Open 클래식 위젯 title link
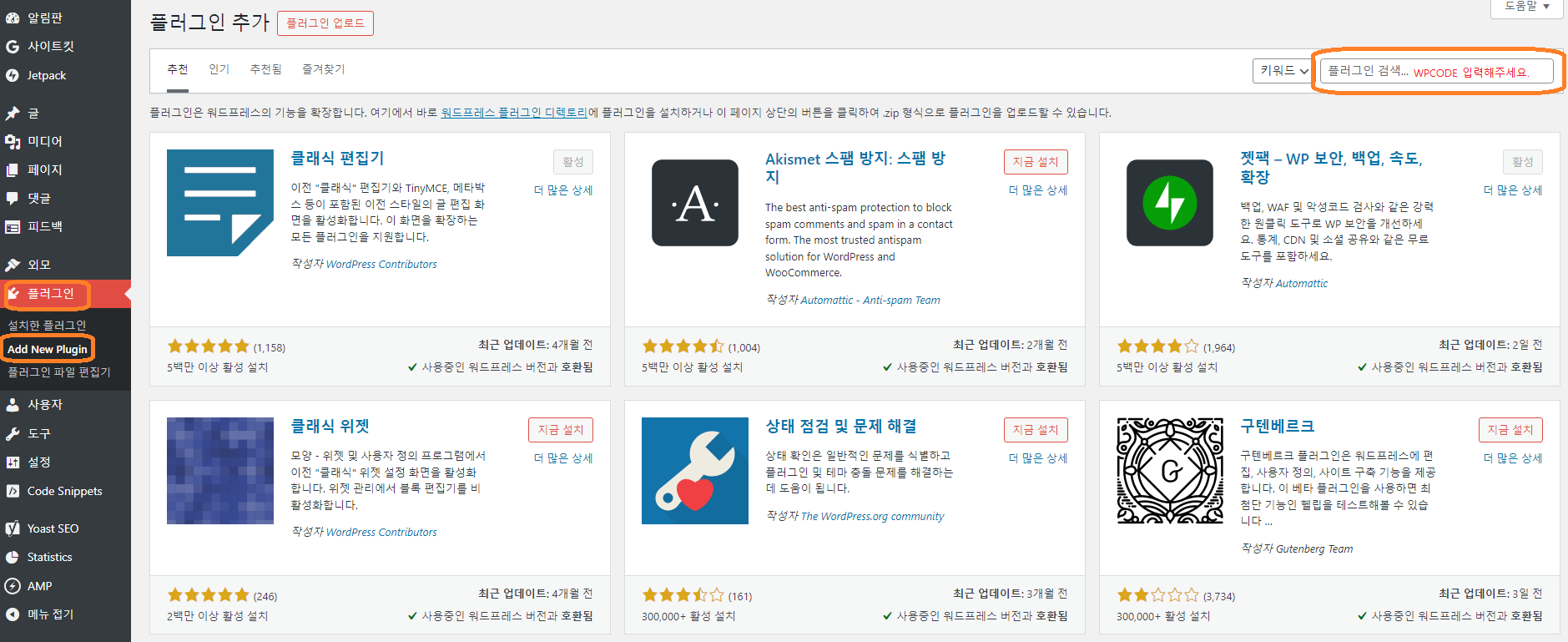 coord(330,427)
